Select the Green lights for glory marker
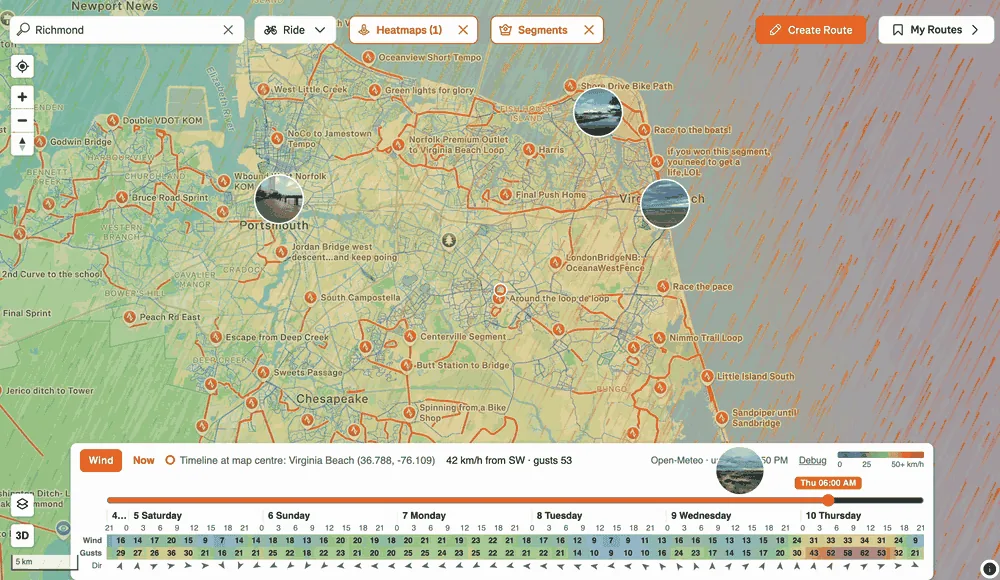 [x=375, y=91]
